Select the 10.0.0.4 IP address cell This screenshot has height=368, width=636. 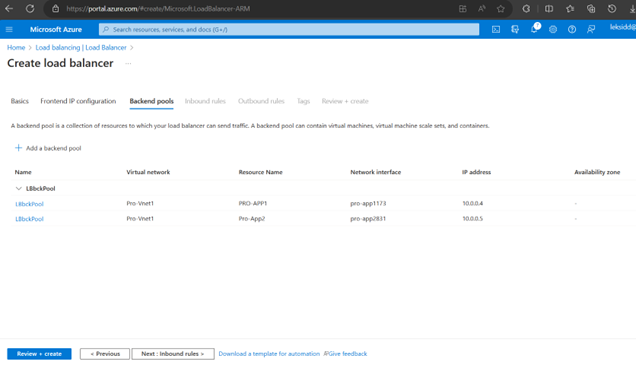coord(473,203)
